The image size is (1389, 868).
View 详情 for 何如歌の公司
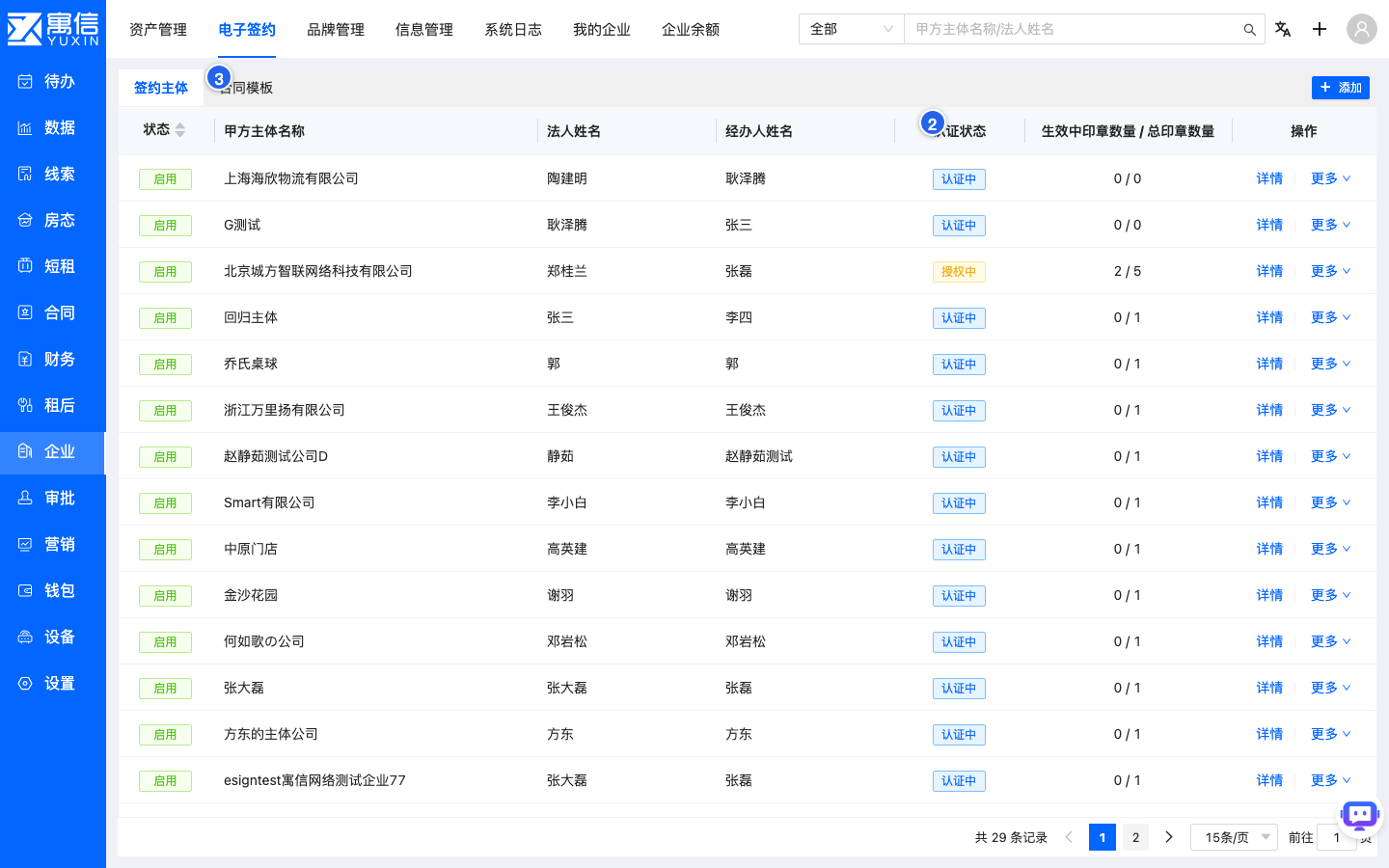pyautogui.click(x=1269, y=641)
